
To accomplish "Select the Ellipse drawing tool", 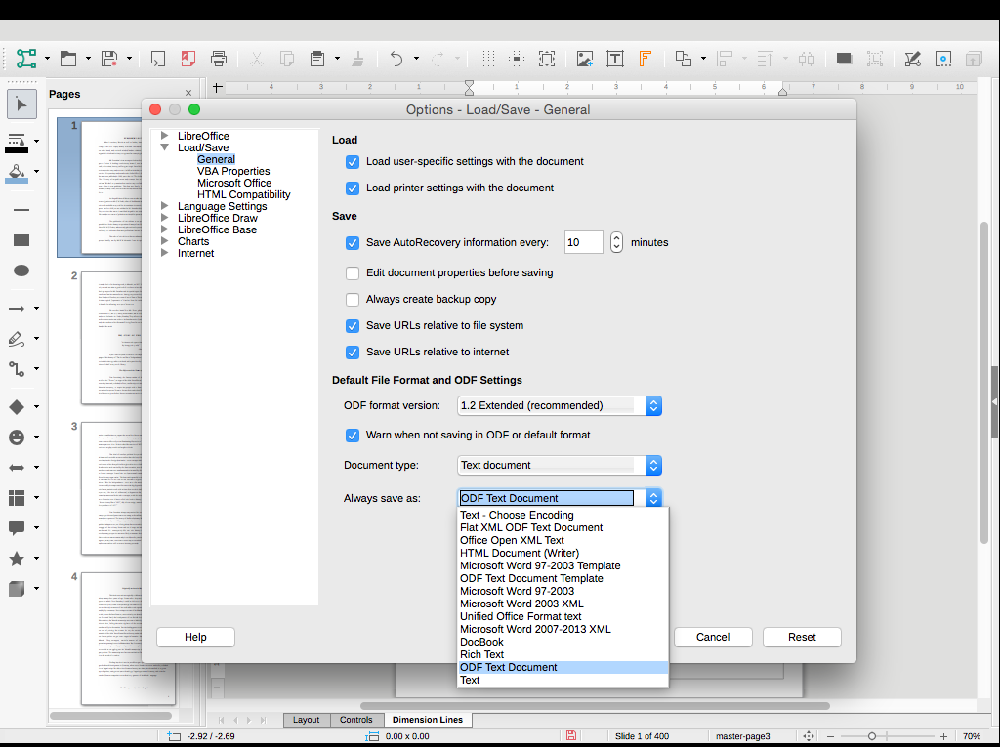I will tap(22, 270).
